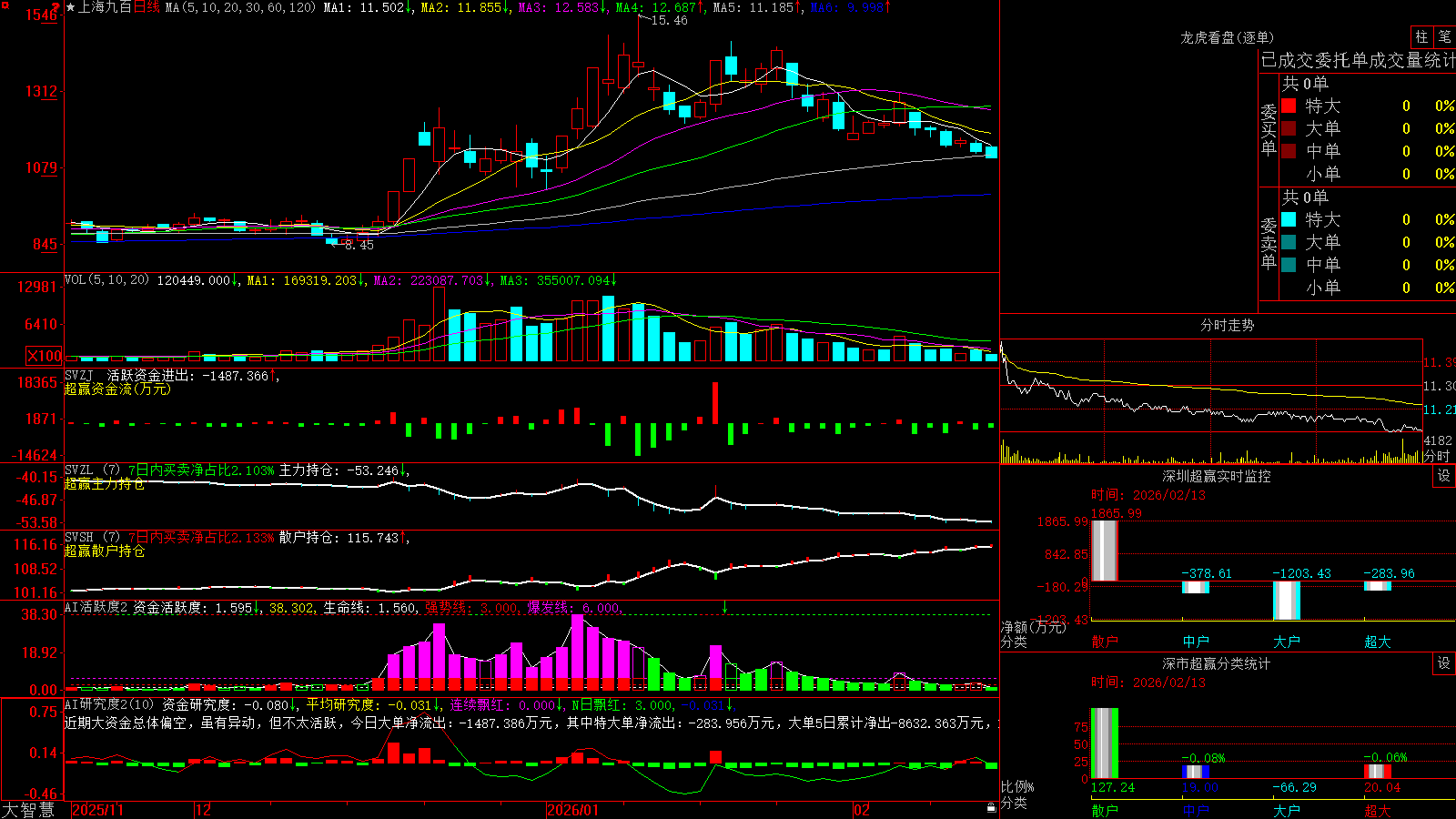
Task: Open 设 settings for 深市超赢分类统计
Action: 1444,663
